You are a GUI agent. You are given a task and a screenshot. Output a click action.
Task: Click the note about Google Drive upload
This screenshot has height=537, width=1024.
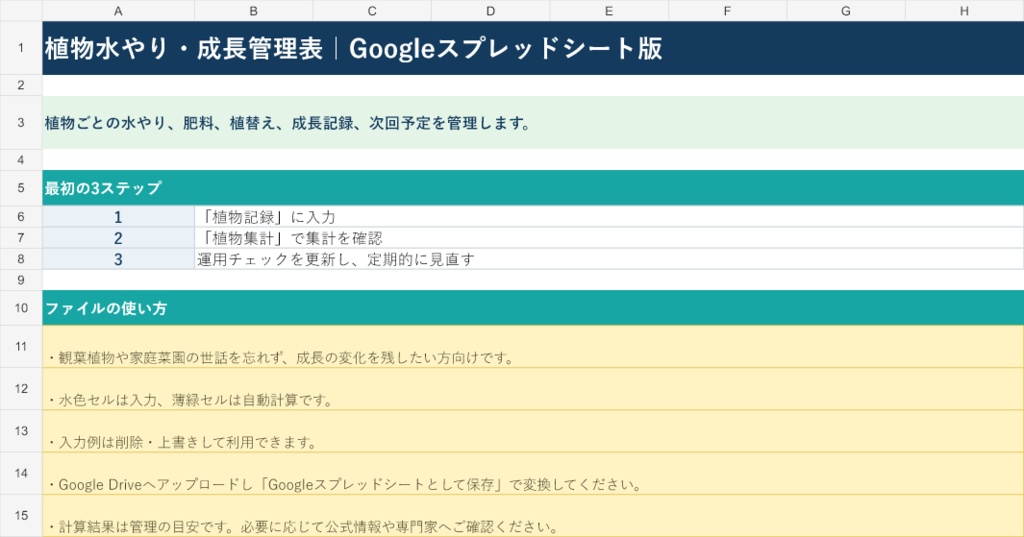[x=533, y=473]
